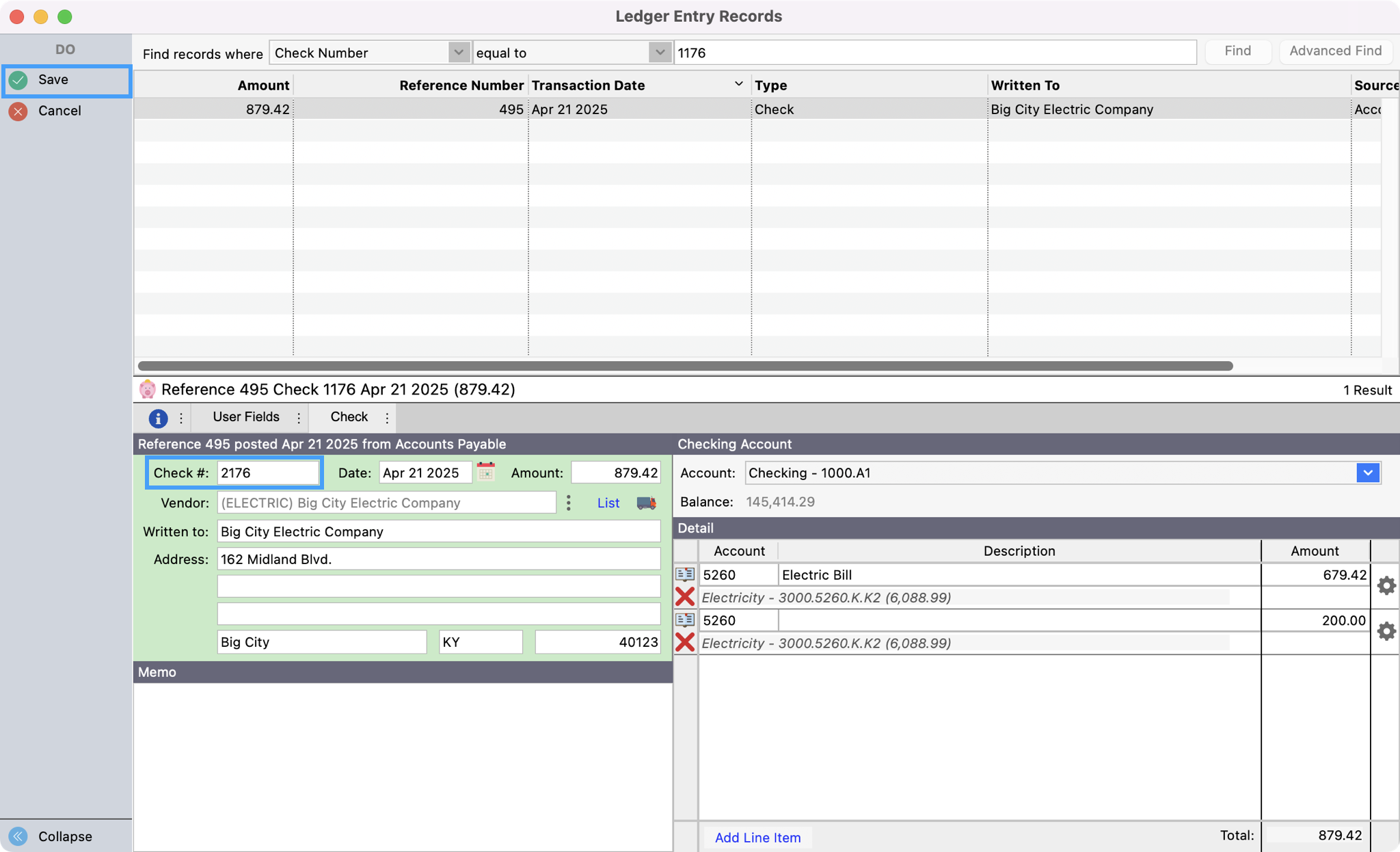Expand the Checking Account selector dropdown
The image size is (1400, 852).
tap(1369, 472)
